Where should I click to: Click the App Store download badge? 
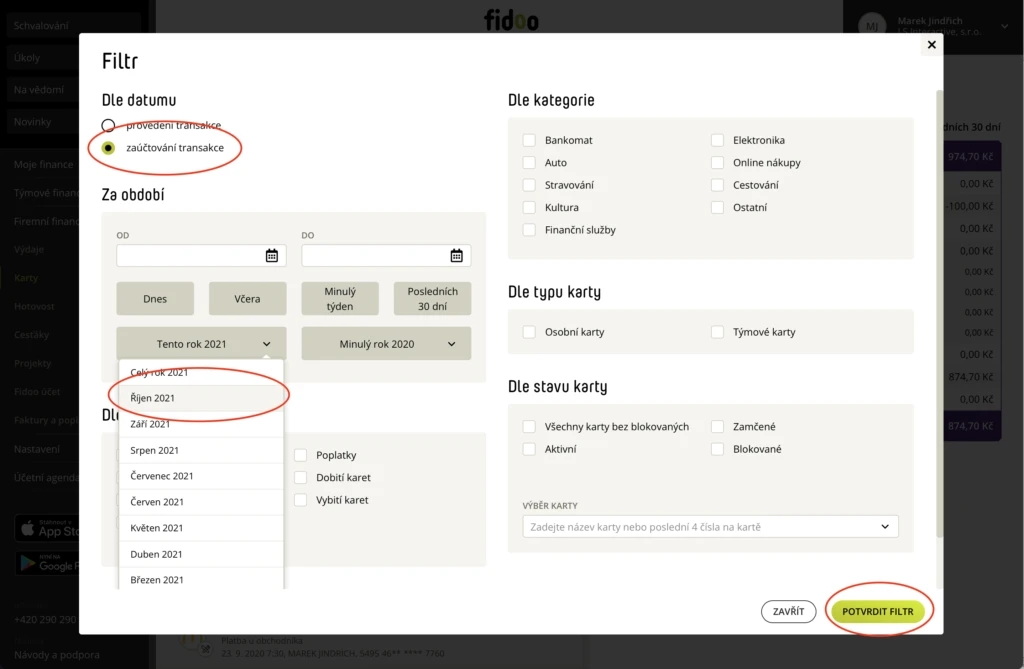tap(47, 528)
